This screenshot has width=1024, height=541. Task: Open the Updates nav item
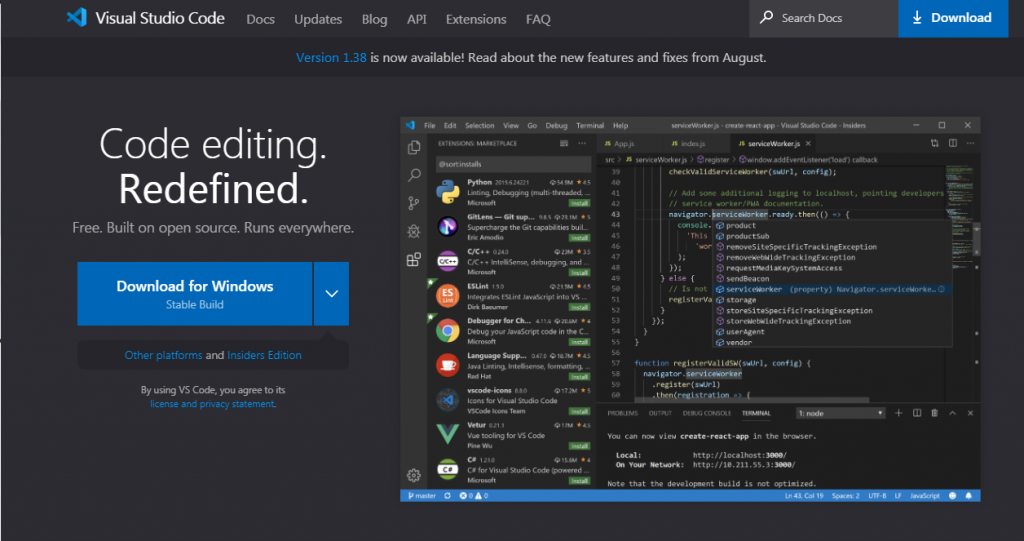(x=318, y=19)
